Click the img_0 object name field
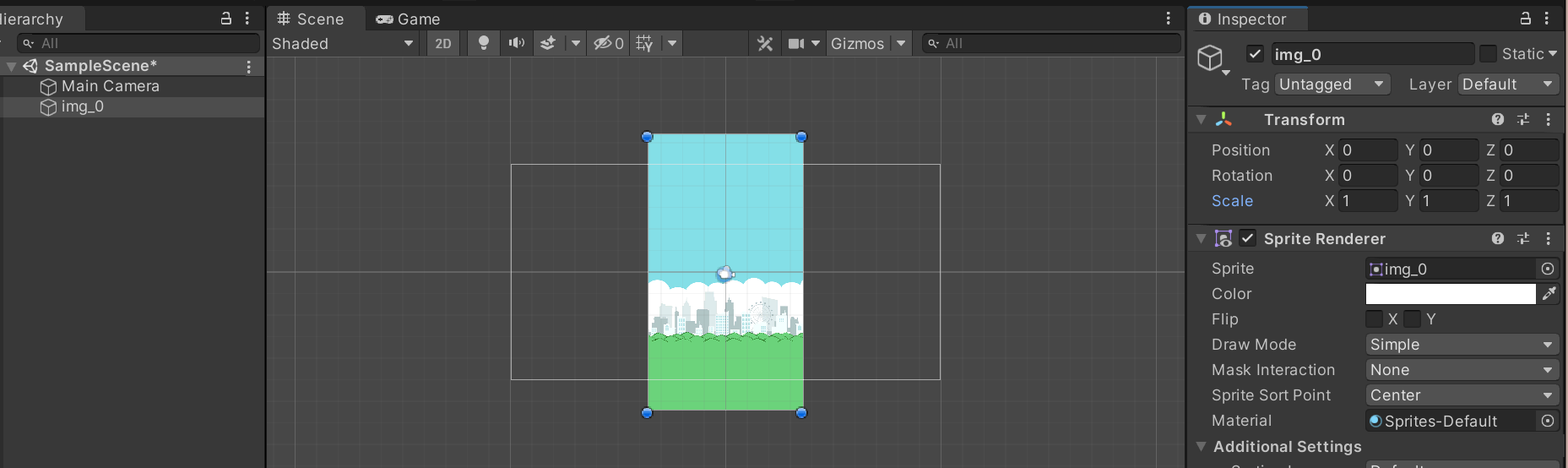The image size is (1568, 468). [x=1372, y=54]
